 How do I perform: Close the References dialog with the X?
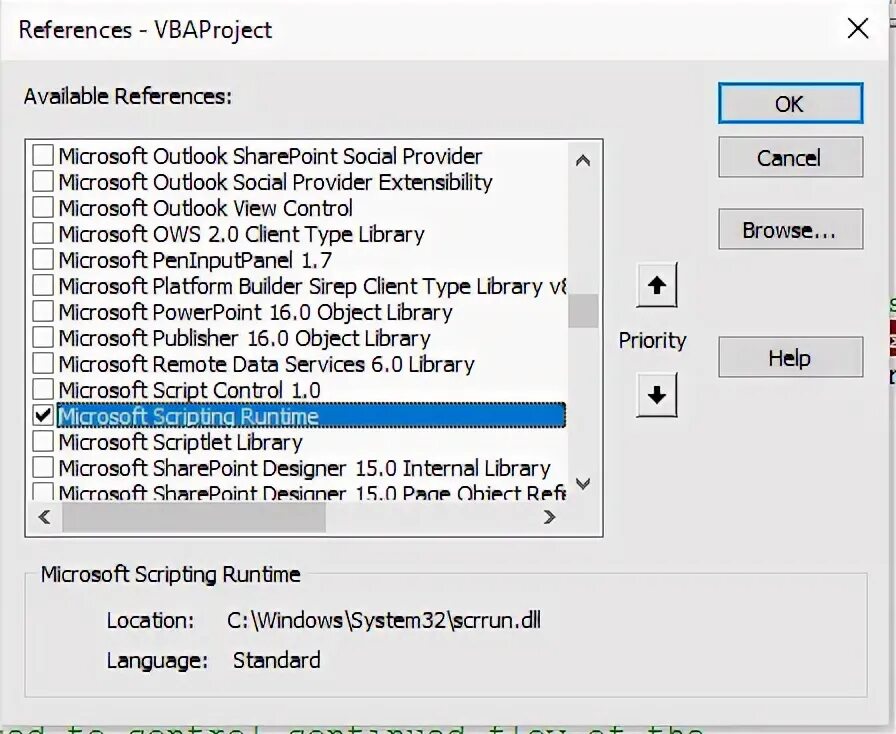pyautogui.click(x=858, y=28)
